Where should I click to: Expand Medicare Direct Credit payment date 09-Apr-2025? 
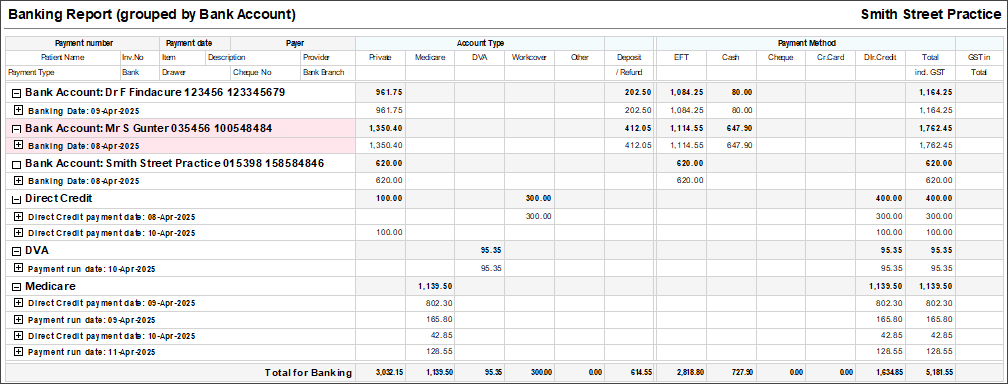(18, 302)
